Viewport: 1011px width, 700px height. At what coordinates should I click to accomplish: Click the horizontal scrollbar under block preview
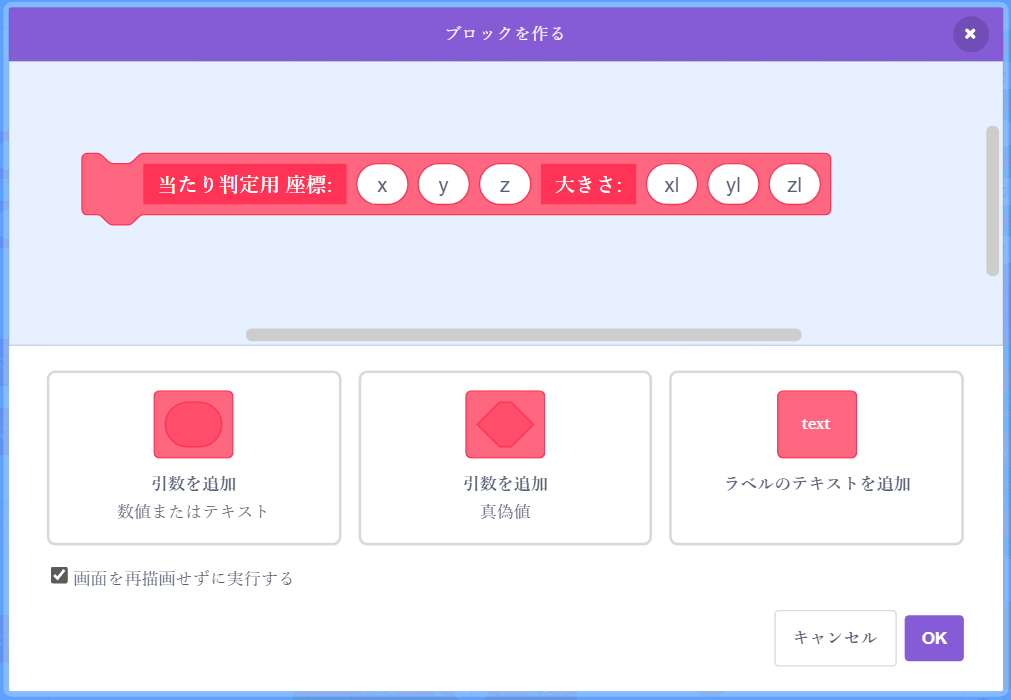pyautogui.click(x=523, y=335)
